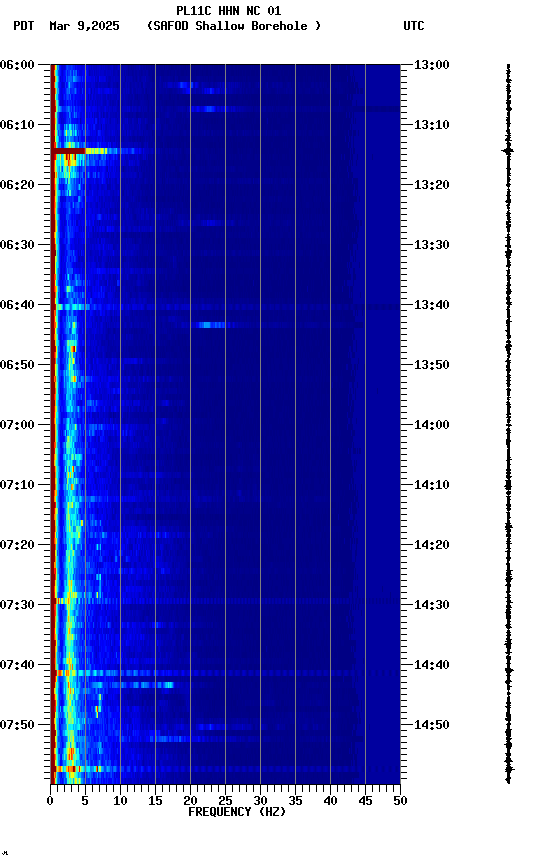Image resolution: width=552 pixels, height=864 pixels.
Task: Click the 07:40 PDT time label
Action: 17,665
